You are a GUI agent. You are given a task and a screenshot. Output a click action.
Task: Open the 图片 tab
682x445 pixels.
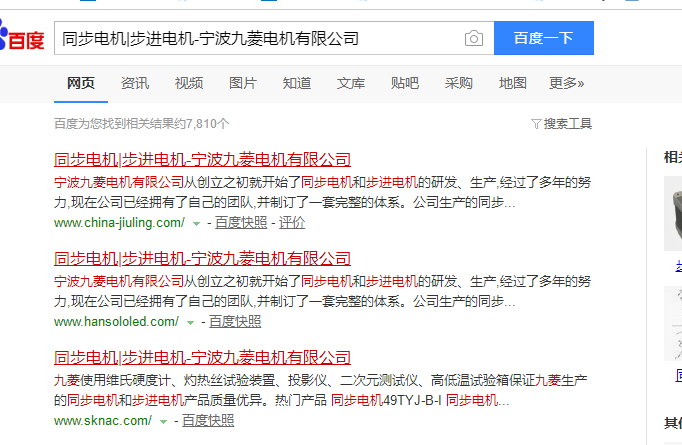coord(243,83)
